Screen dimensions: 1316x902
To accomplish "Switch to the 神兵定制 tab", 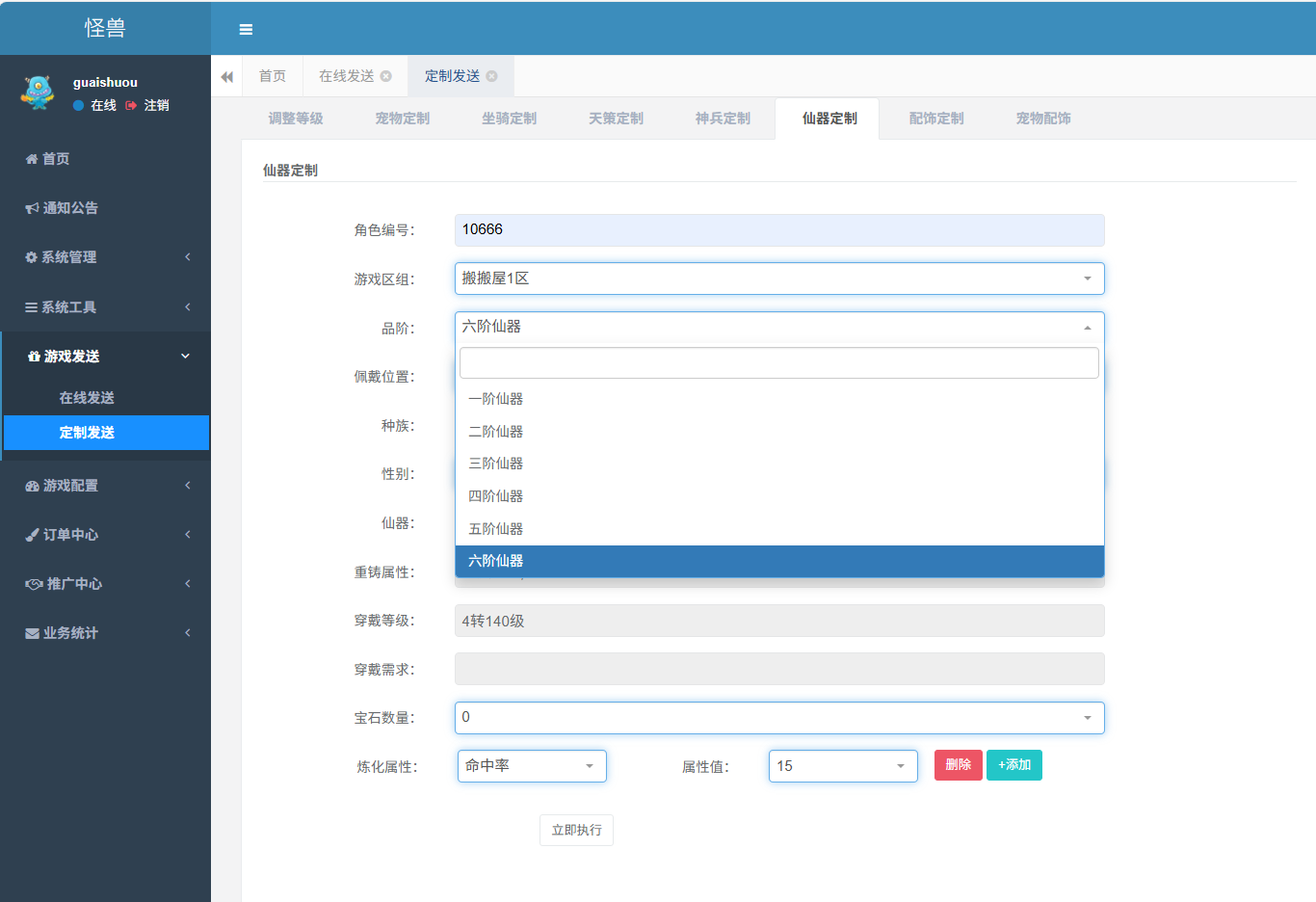I will pyautogui.click(x=723, y=119).
